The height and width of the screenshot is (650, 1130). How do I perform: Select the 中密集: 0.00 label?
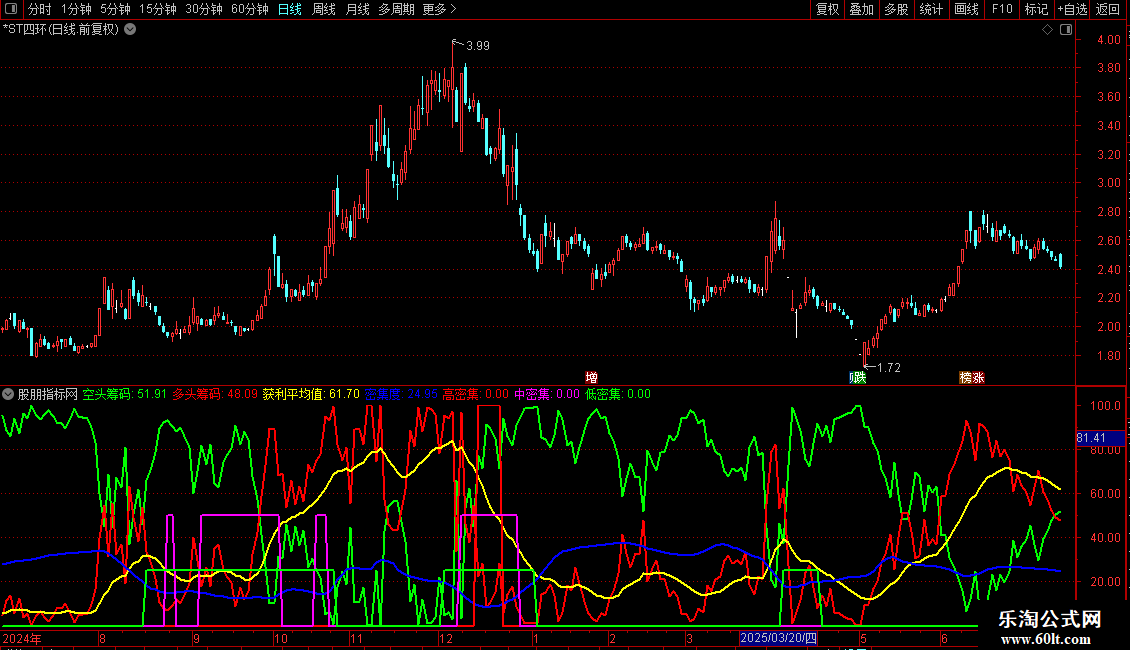[x=546, y=394]
